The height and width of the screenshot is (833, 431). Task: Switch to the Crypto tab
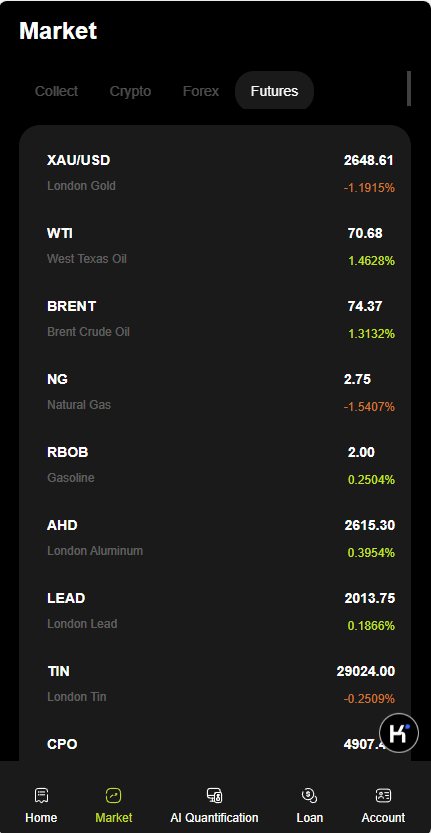coord(130,91)
